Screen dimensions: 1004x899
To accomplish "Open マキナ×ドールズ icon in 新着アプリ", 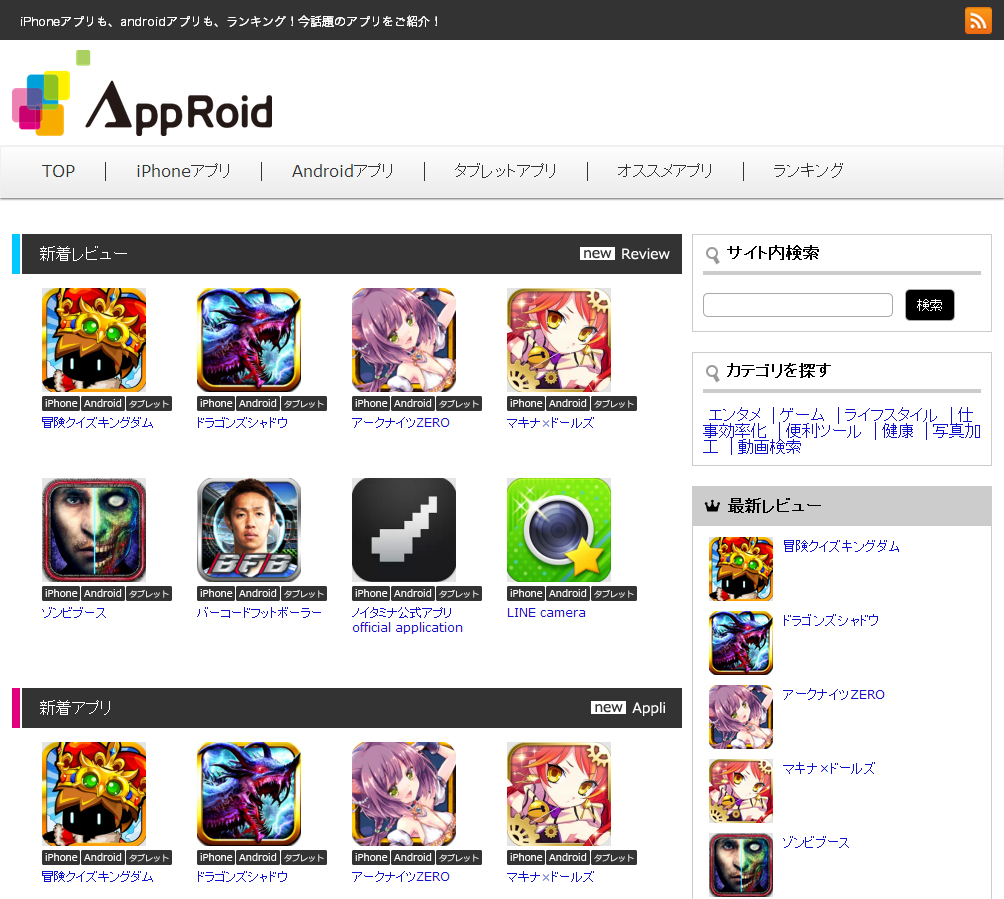I will (x=559, y=794).
